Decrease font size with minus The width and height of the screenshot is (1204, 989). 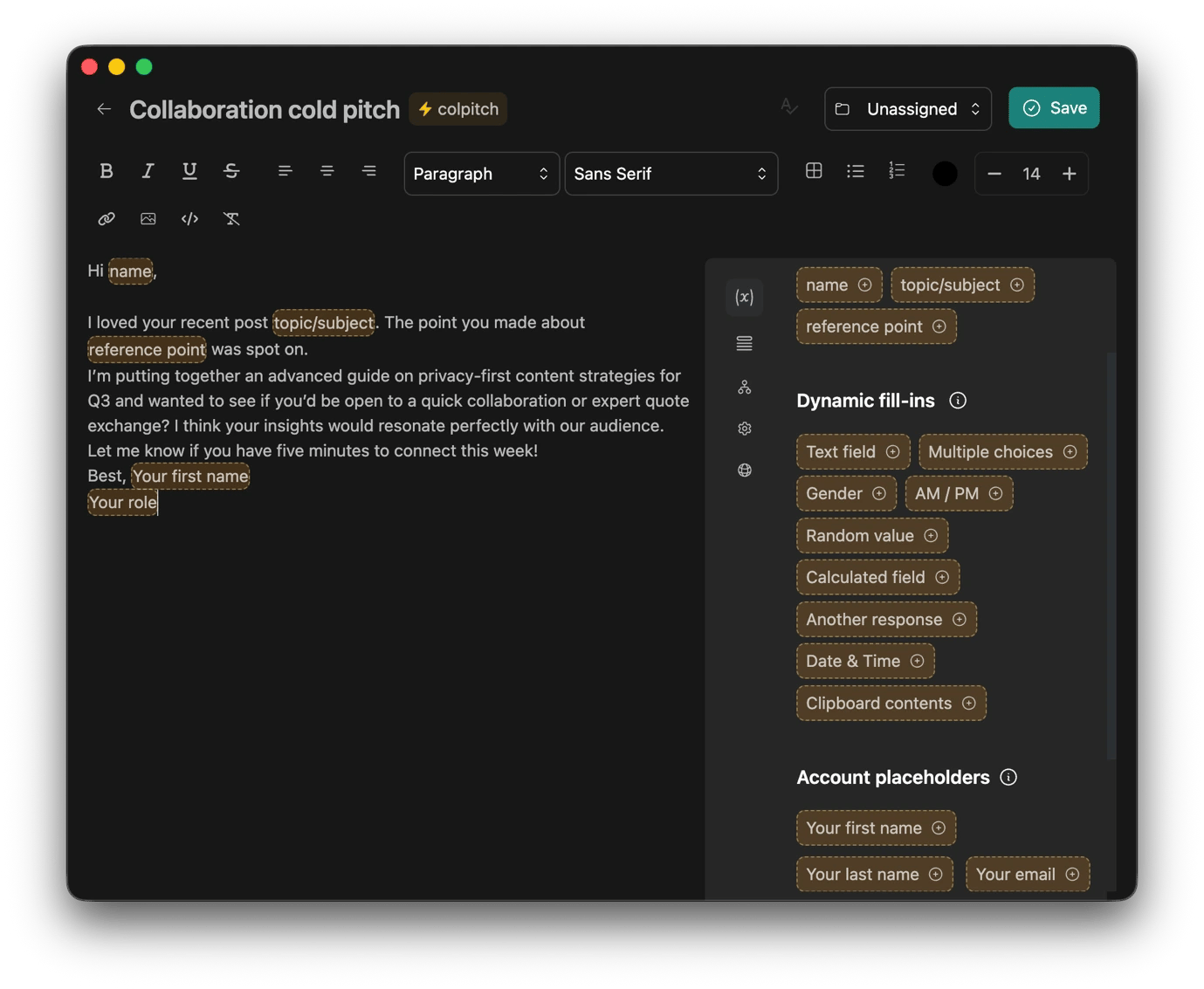coord(994,174)
